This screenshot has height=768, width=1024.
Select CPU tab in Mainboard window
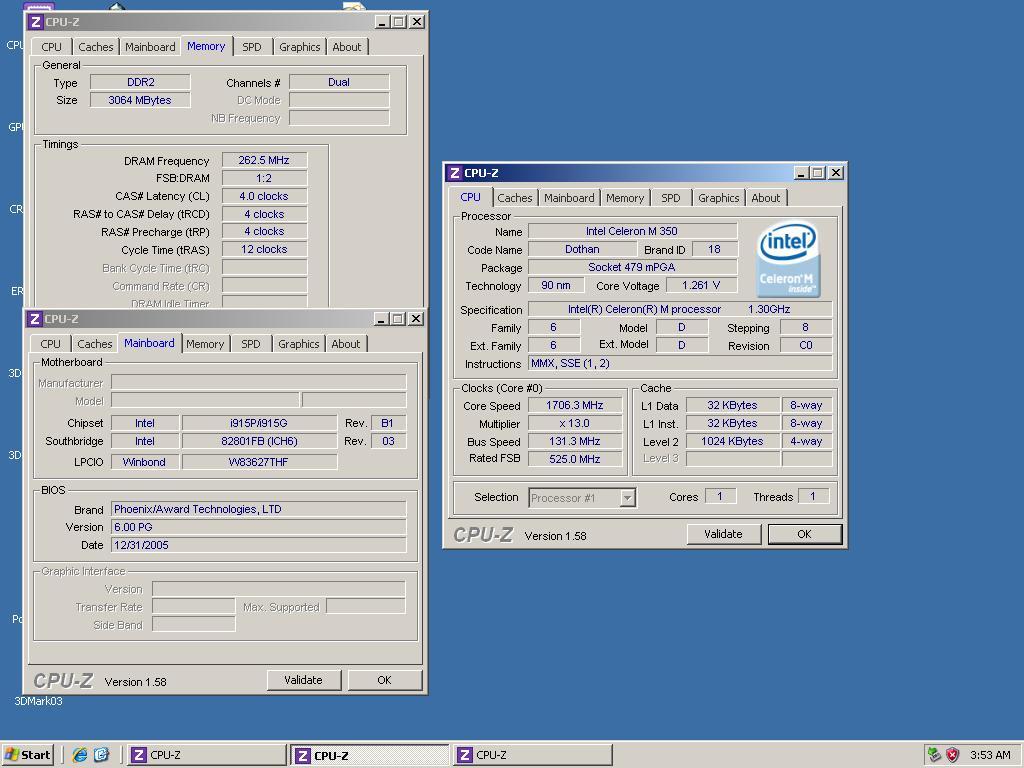(50, 344)
